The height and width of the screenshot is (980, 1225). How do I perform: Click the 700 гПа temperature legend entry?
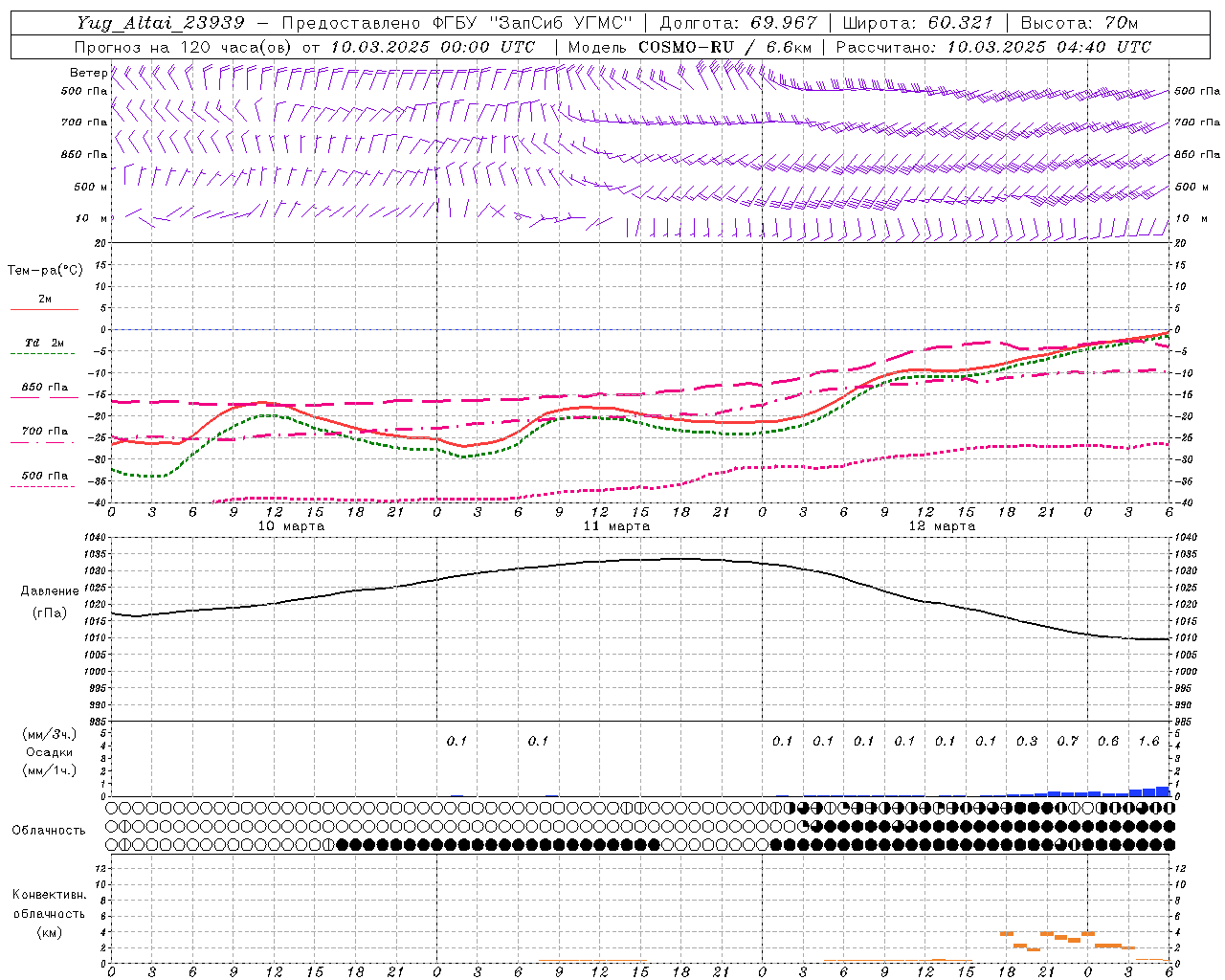[x=44, y=432]
